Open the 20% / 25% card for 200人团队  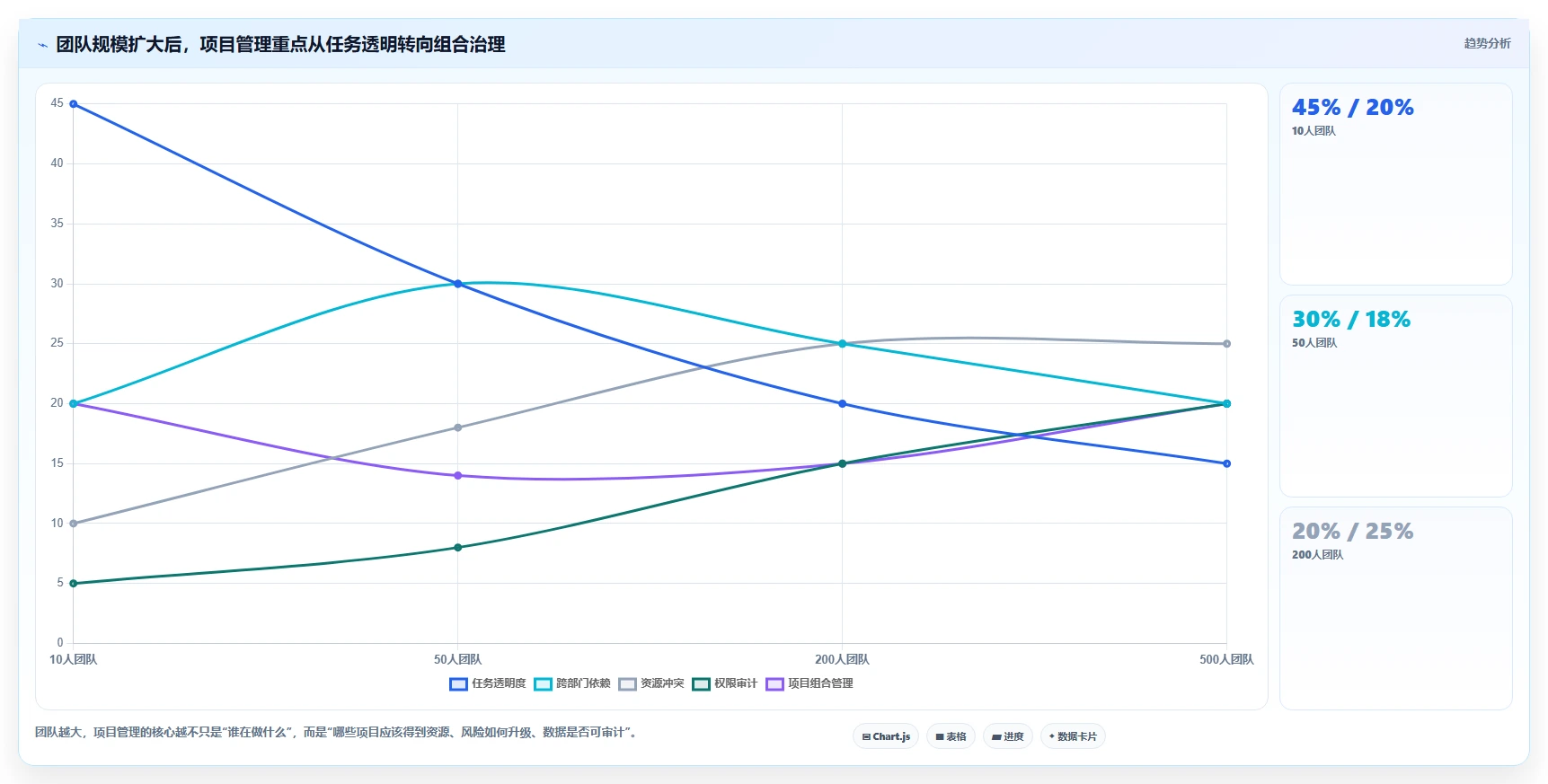[1396, 608]
